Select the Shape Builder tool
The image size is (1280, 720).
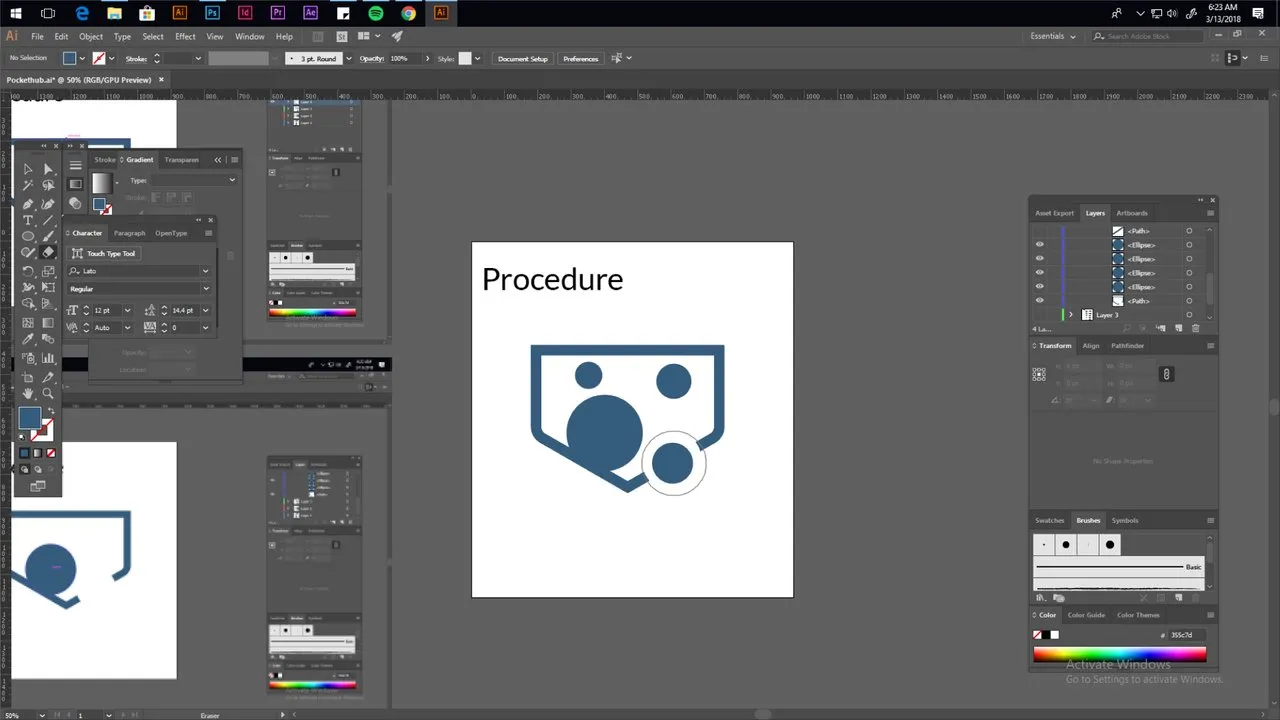[x=28, y=304]
